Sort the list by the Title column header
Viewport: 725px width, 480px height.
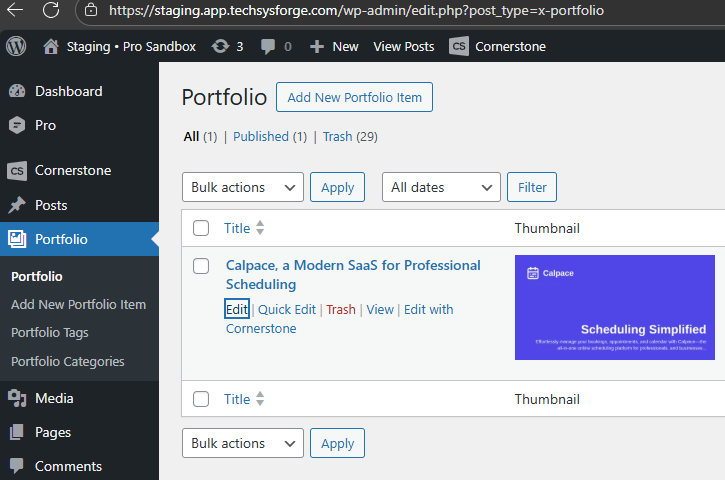coord(237,228)
